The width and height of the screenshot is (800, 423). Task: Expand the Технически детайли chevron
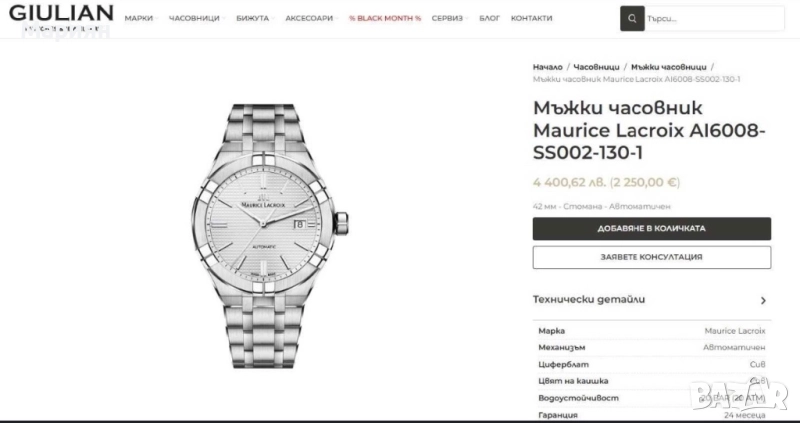pos(763,301)
